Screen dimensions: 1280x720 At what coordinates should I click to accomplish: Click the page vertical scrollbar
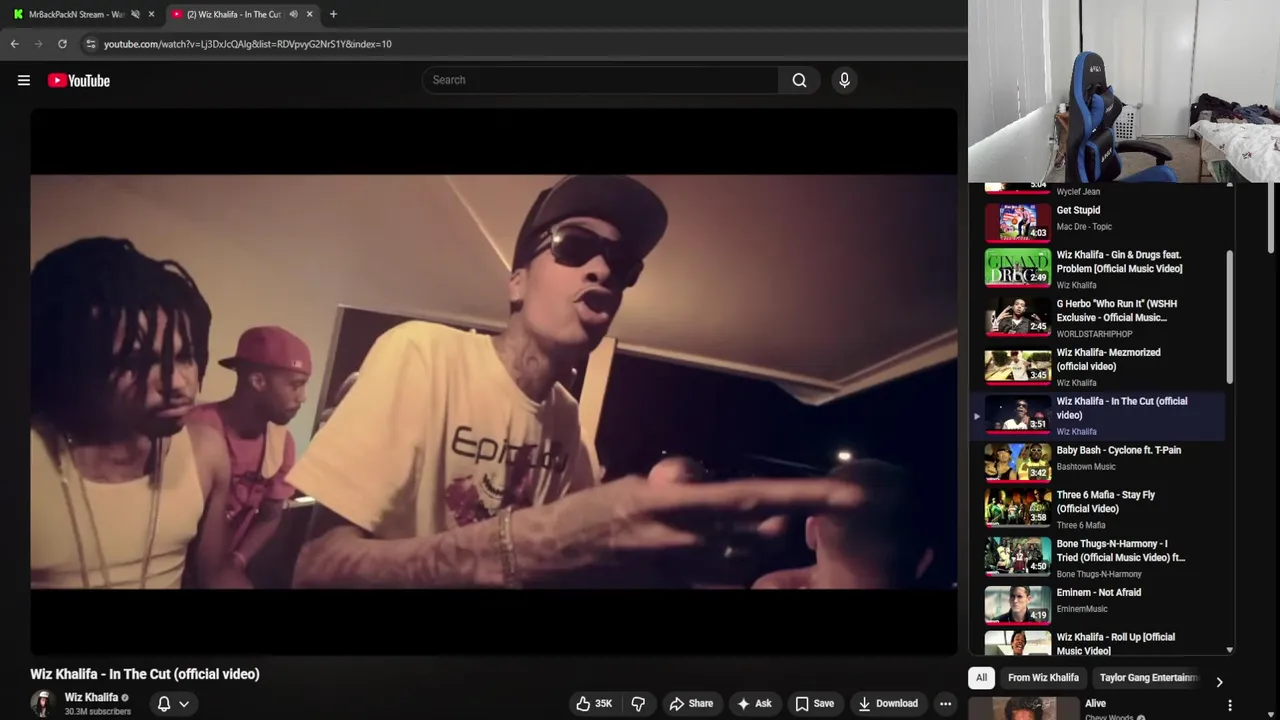[x=1272, y=217]
